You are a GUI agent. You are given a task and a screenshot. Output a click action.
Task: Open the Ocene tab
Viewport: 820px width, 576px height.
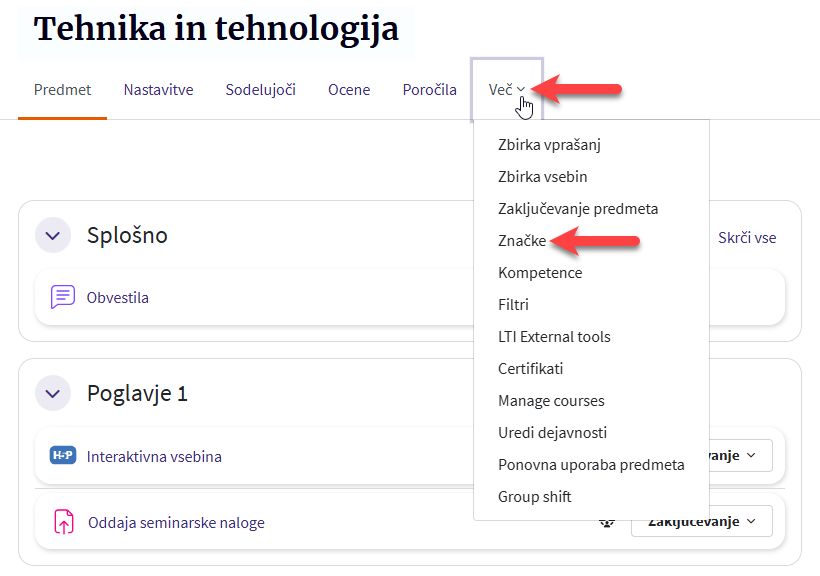349,90
